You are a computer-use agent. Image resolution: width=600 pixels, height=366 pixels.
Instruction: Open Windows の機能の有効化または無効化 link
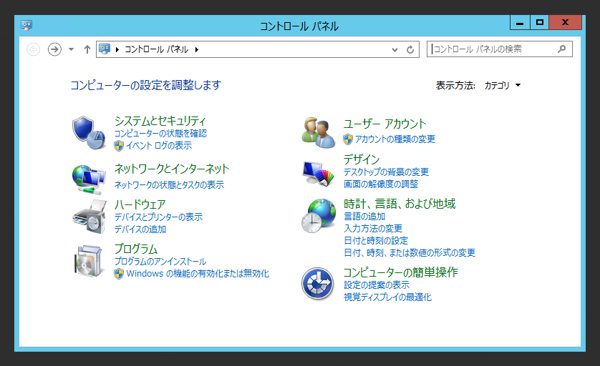[x=197, y=274]
